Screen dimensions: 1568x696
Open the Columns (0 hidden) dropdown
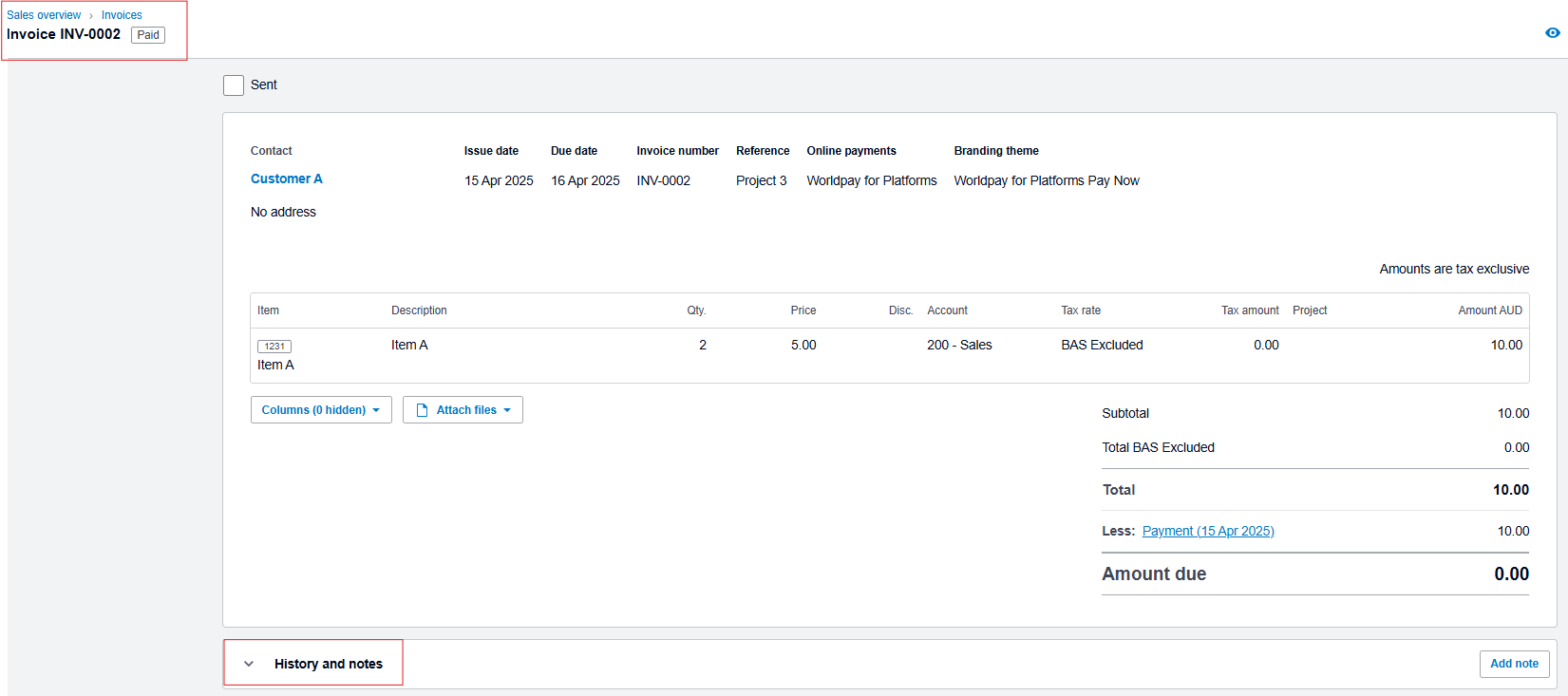pyautogui.click(x=321, y=410)
